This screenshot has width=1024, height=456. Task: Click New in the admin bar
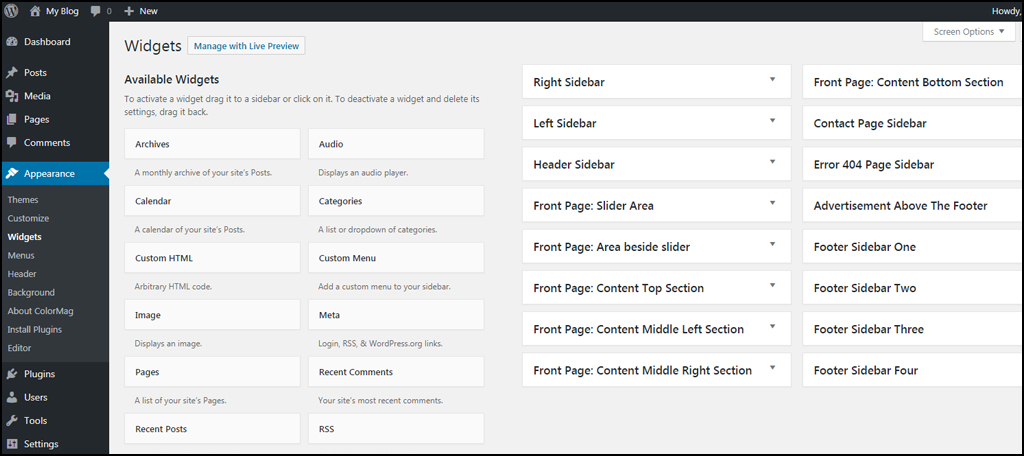click(x=148, y=11)
